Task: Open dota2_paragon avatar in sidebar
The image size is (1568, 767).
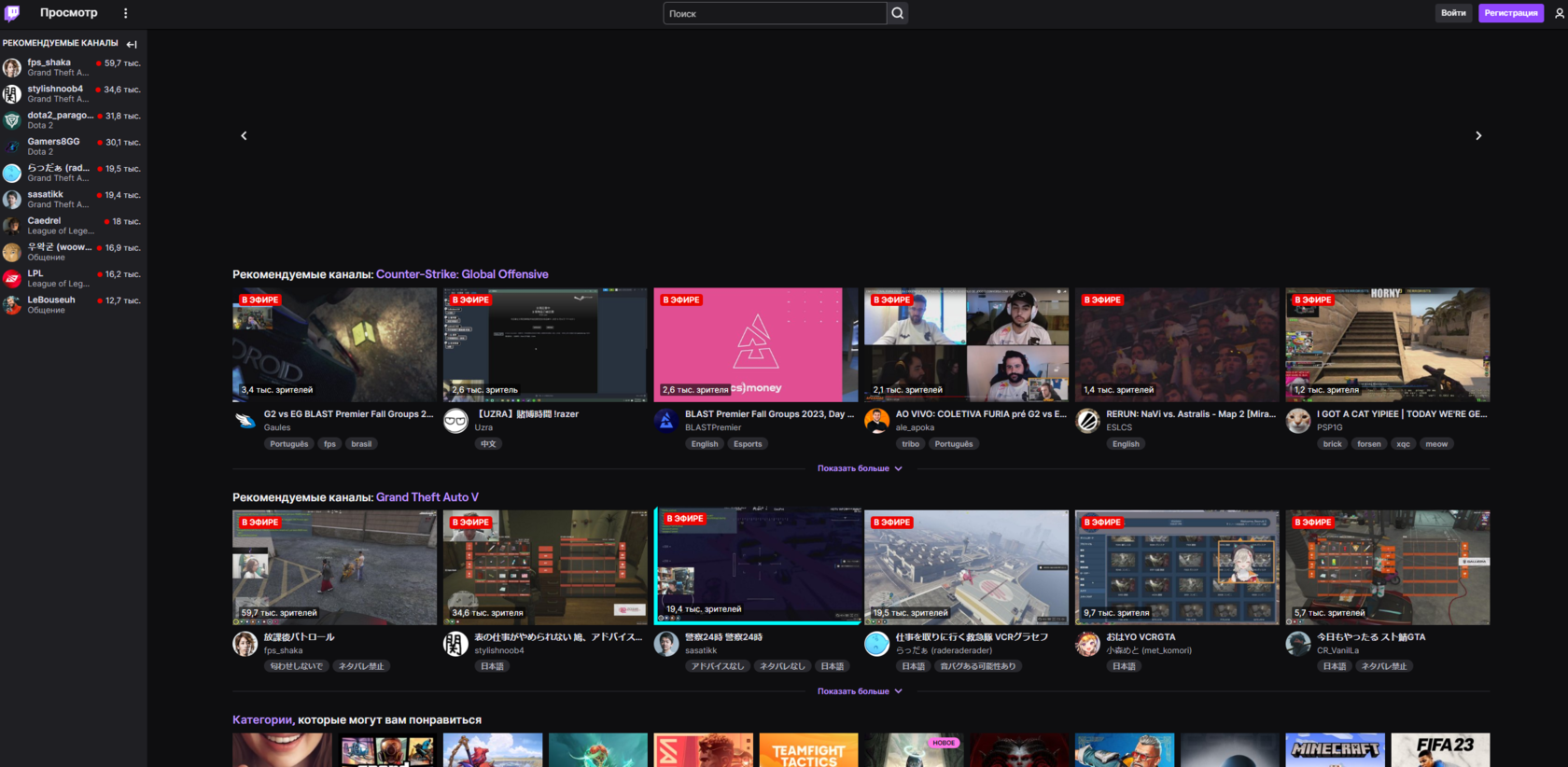Action: coord(12,120)
